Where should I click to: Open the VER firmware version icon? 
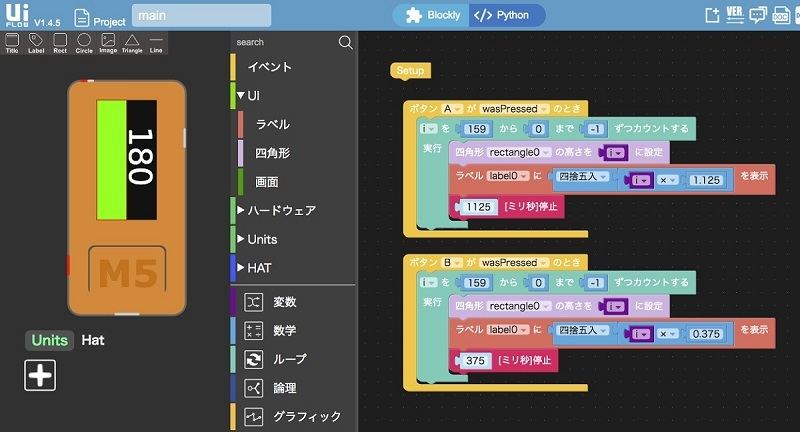(x=735, y=15)
